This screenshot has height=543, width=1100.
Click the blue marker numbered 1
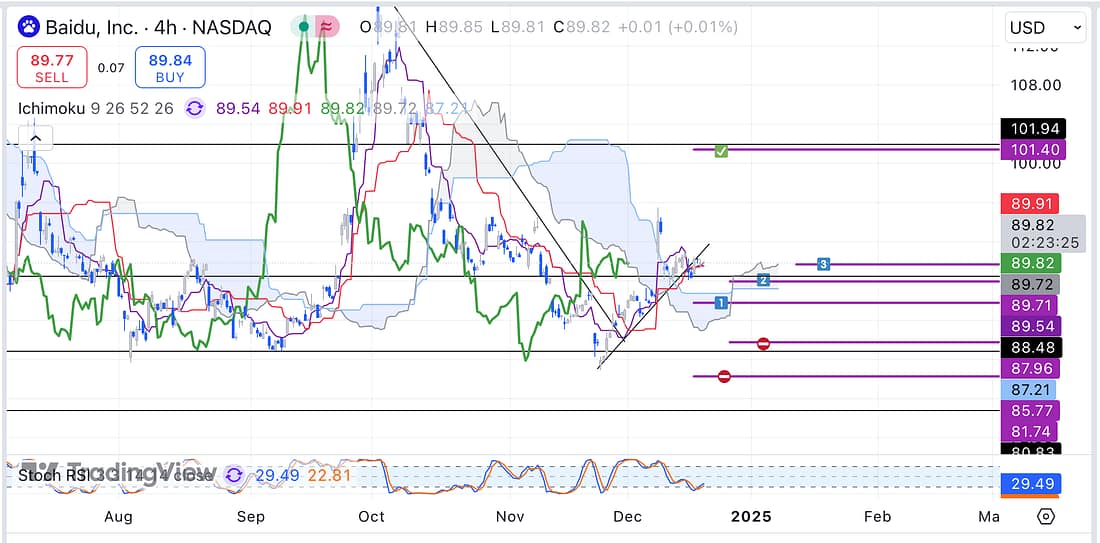point(720,302)
